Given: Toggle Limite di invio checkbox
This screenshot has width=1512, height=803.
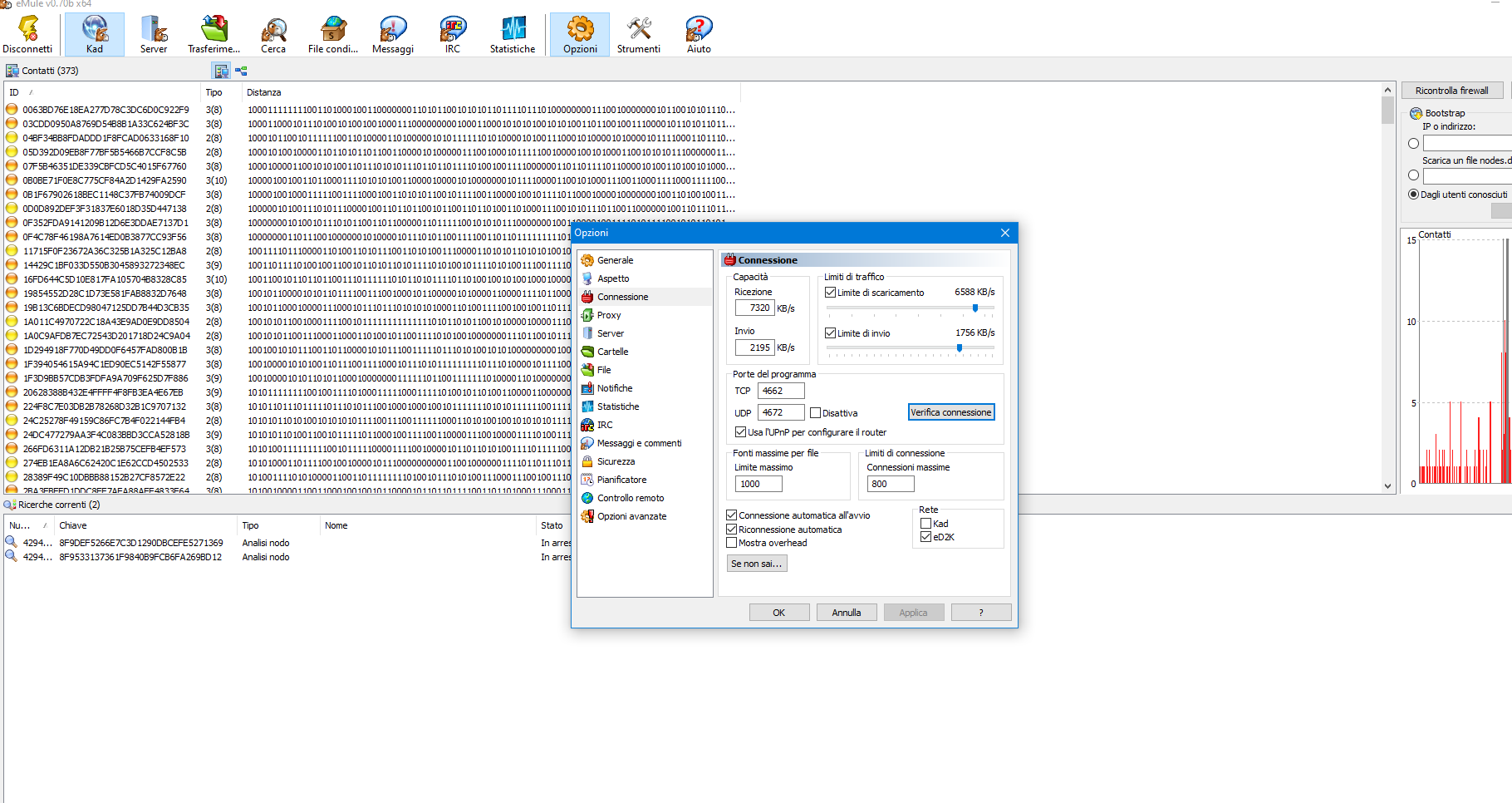Looking at the screenshot, I should [830, 333].
